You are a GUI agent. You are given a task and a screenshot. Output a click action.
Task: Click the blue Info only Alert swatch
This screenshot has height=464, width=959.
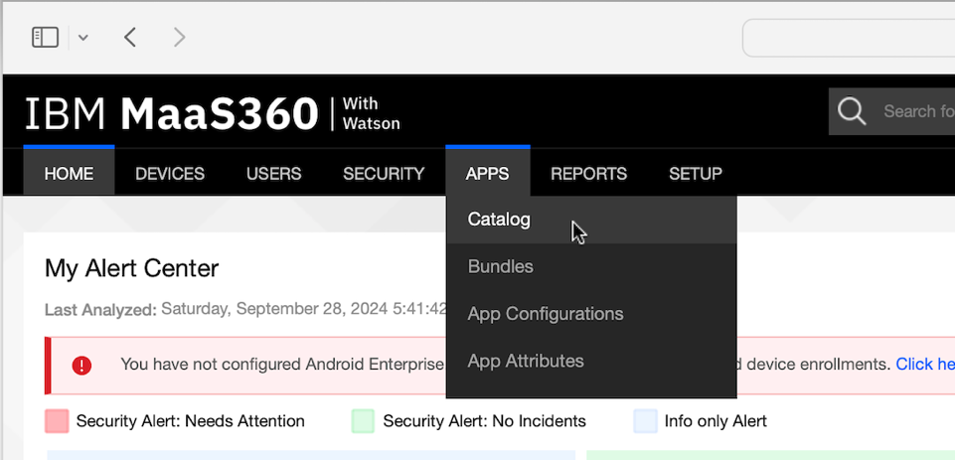(x=645, y=421)
